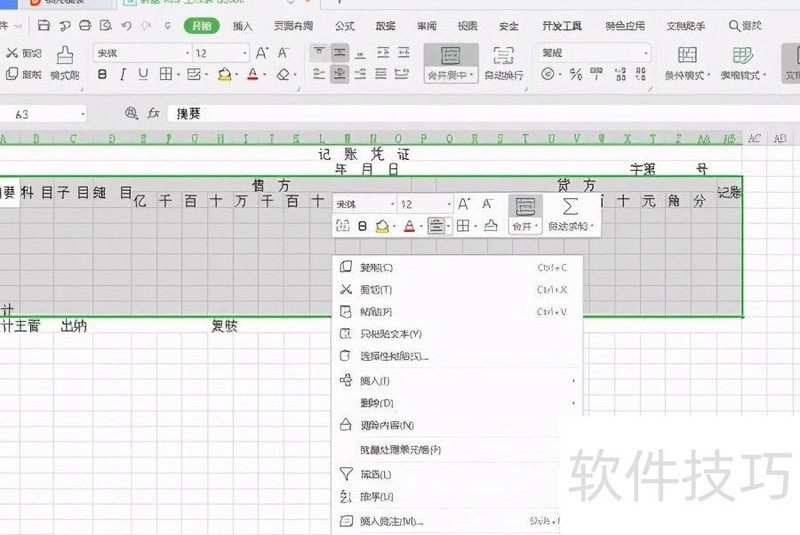This screenshot has width=800, height=535.
Task: Click Merge and Center in the ribbon
Action: (450, 62)
